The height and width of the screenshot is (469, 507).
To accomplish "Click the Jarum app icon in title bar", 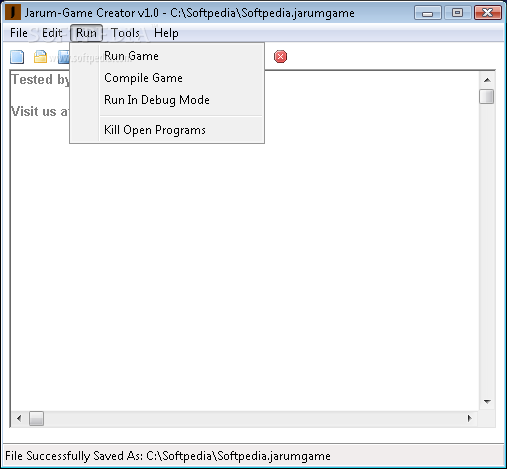I will [x=13, y=13].
